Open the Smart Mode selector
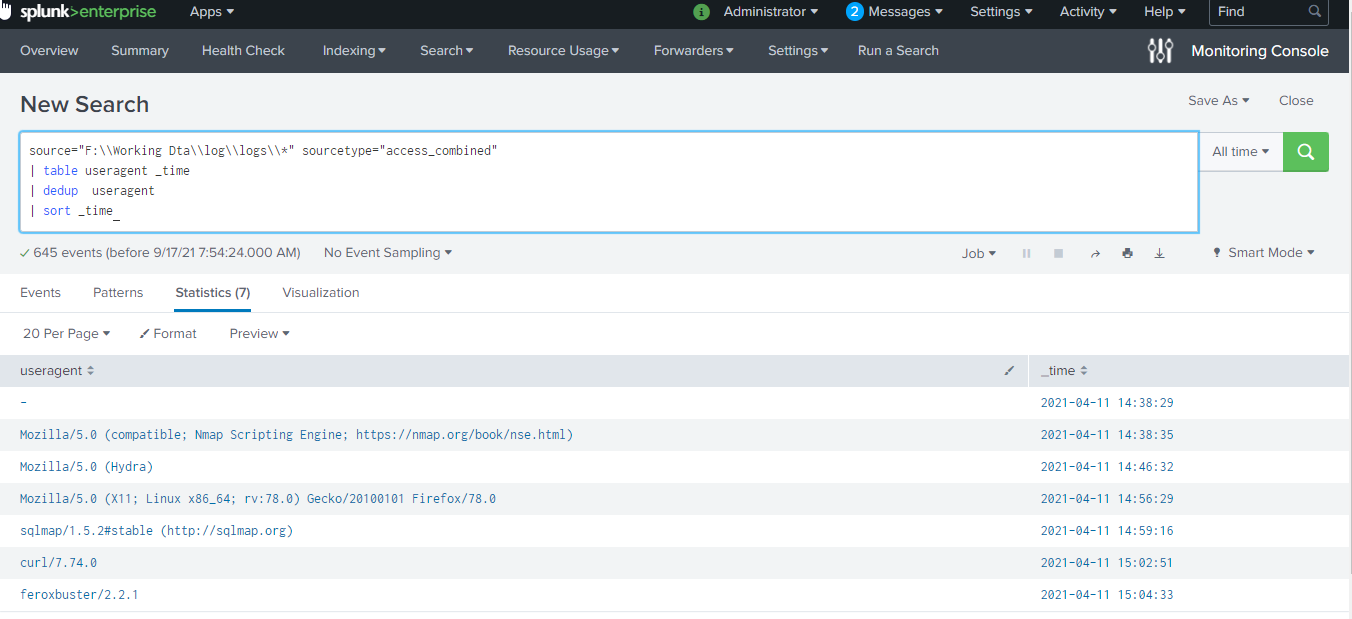The image size is (1352, 619). pos(1263,253)
